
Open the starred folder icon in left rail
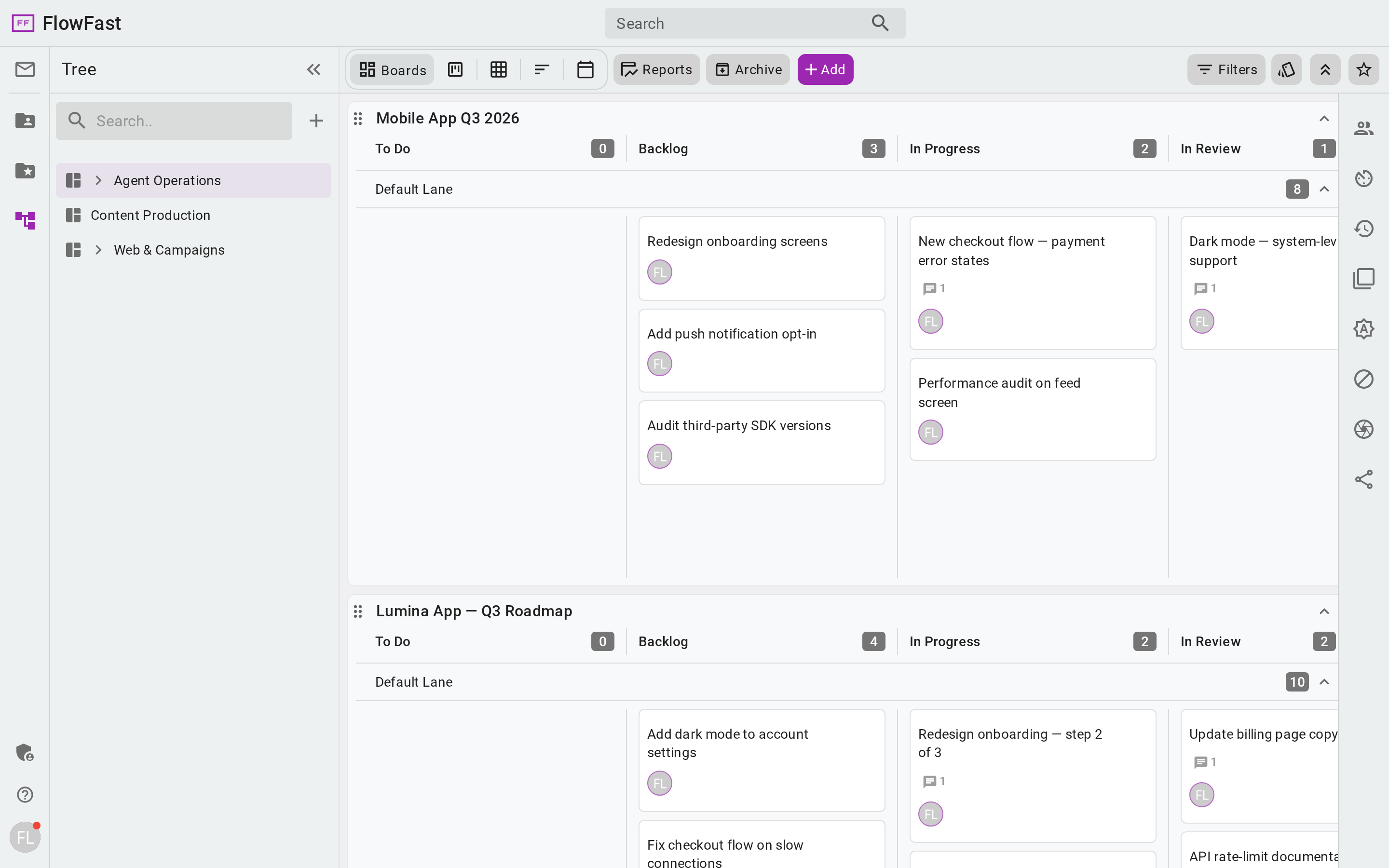tap(25, 171)
